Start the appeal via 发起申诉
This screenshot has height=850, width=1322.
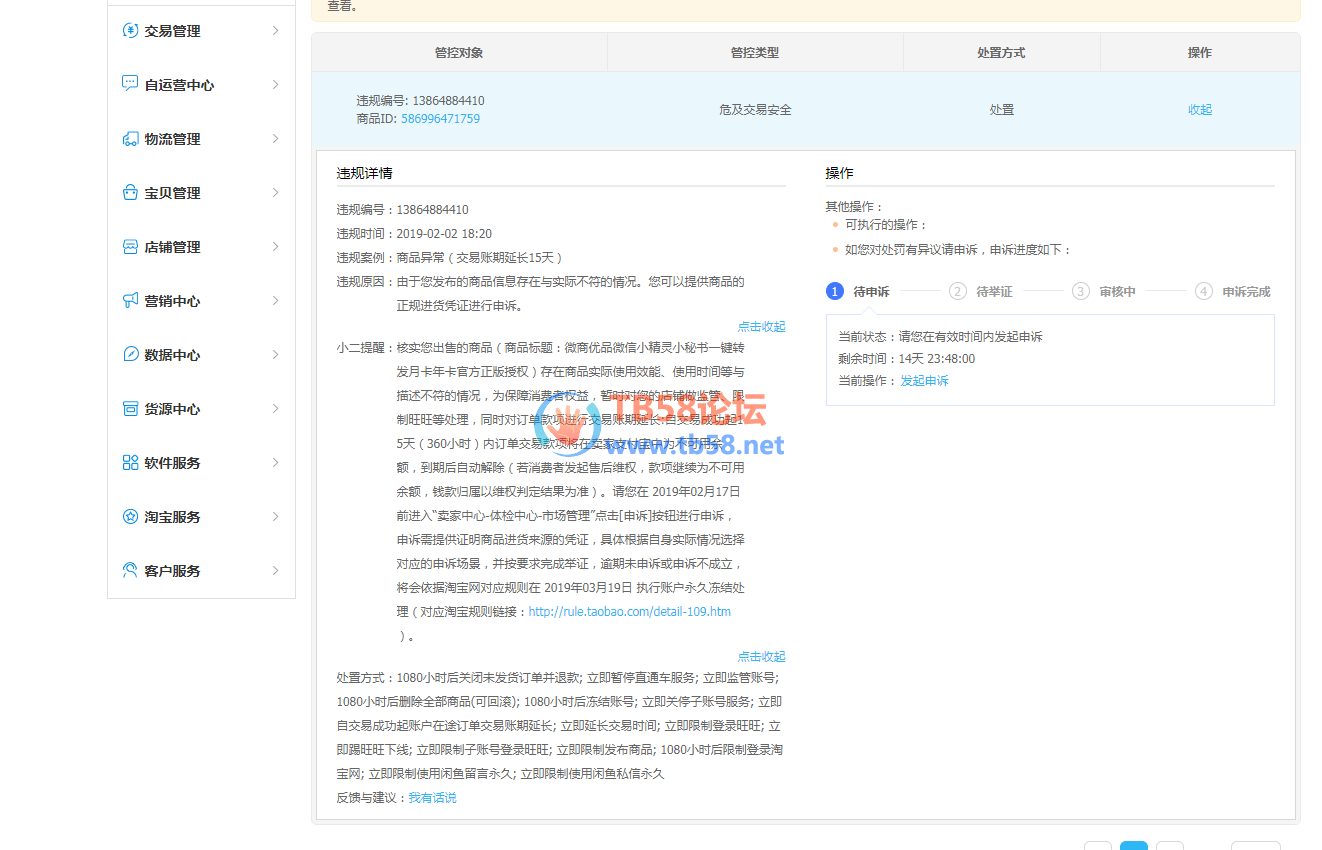(x=924, y=381)
